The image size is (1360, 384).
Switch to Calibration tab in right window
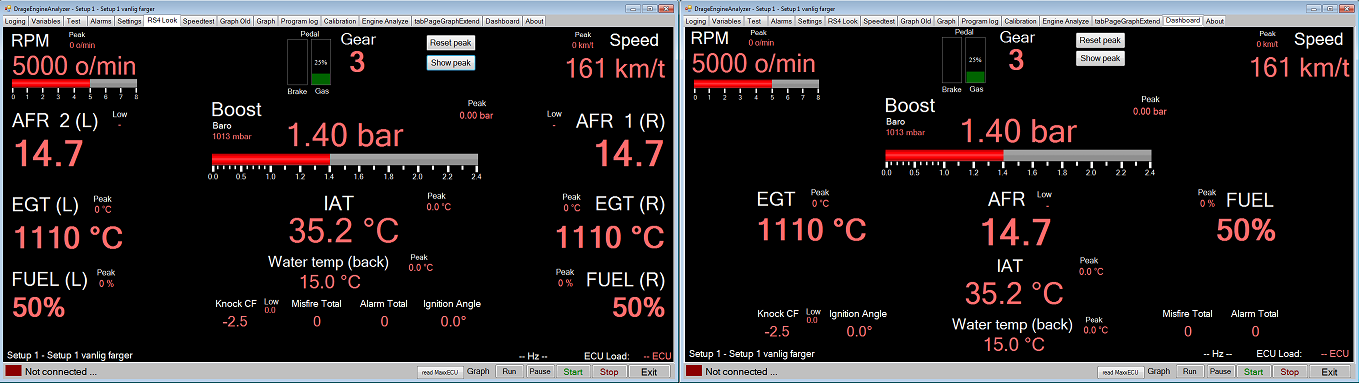pos(1020,20)
